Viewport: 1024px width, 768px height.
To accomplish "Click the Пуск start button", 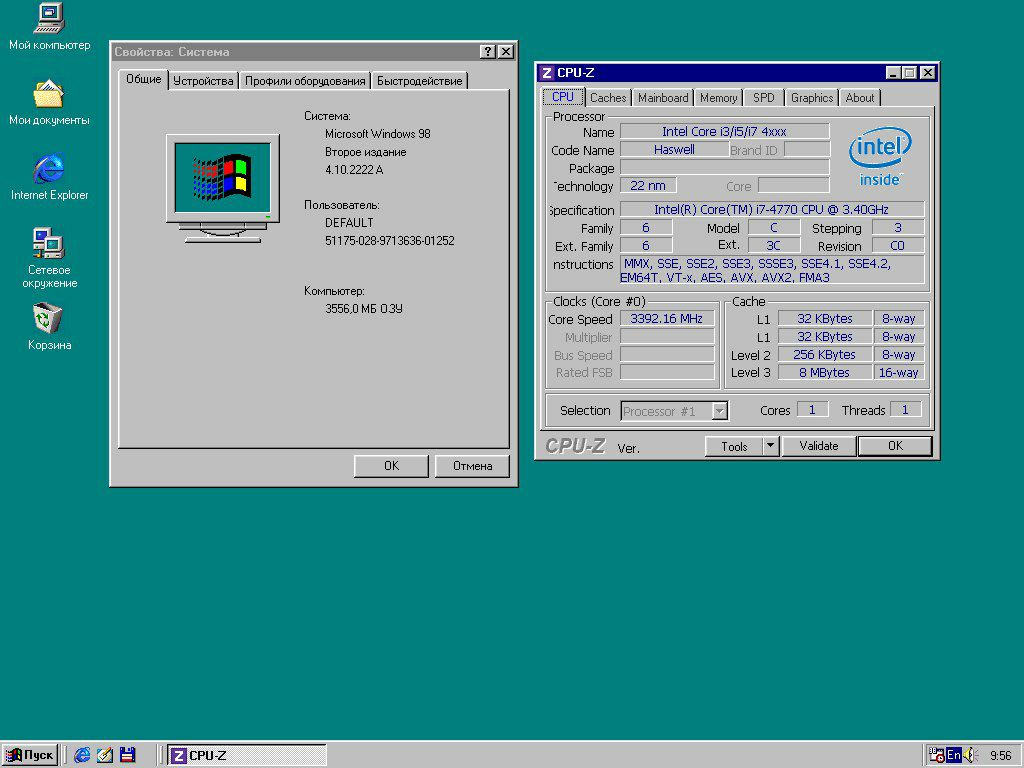I will (x=30, y=755).
